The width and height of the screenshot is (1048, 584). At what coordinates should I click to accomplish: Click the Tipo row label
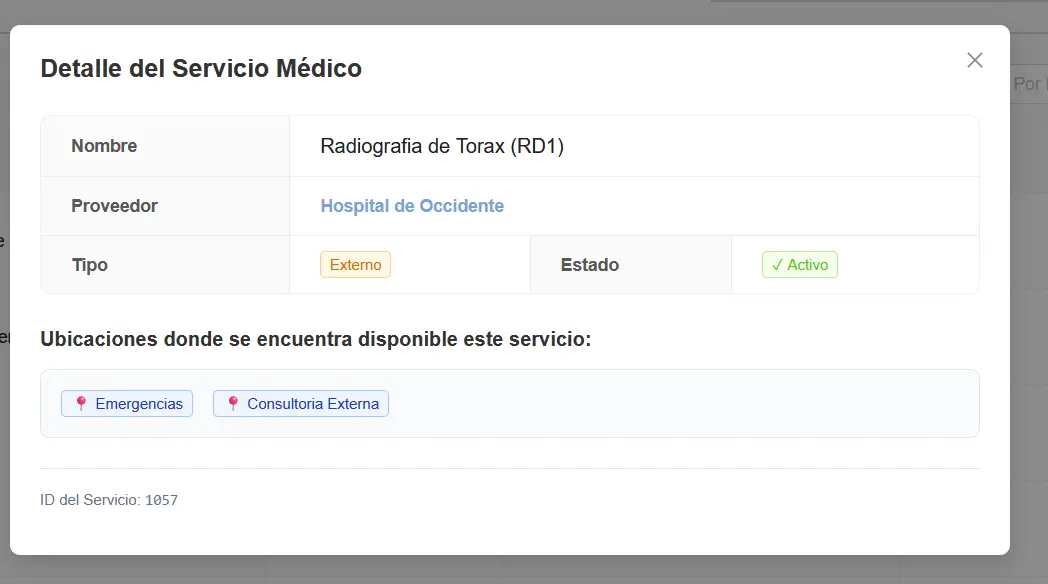coord(90,264)
